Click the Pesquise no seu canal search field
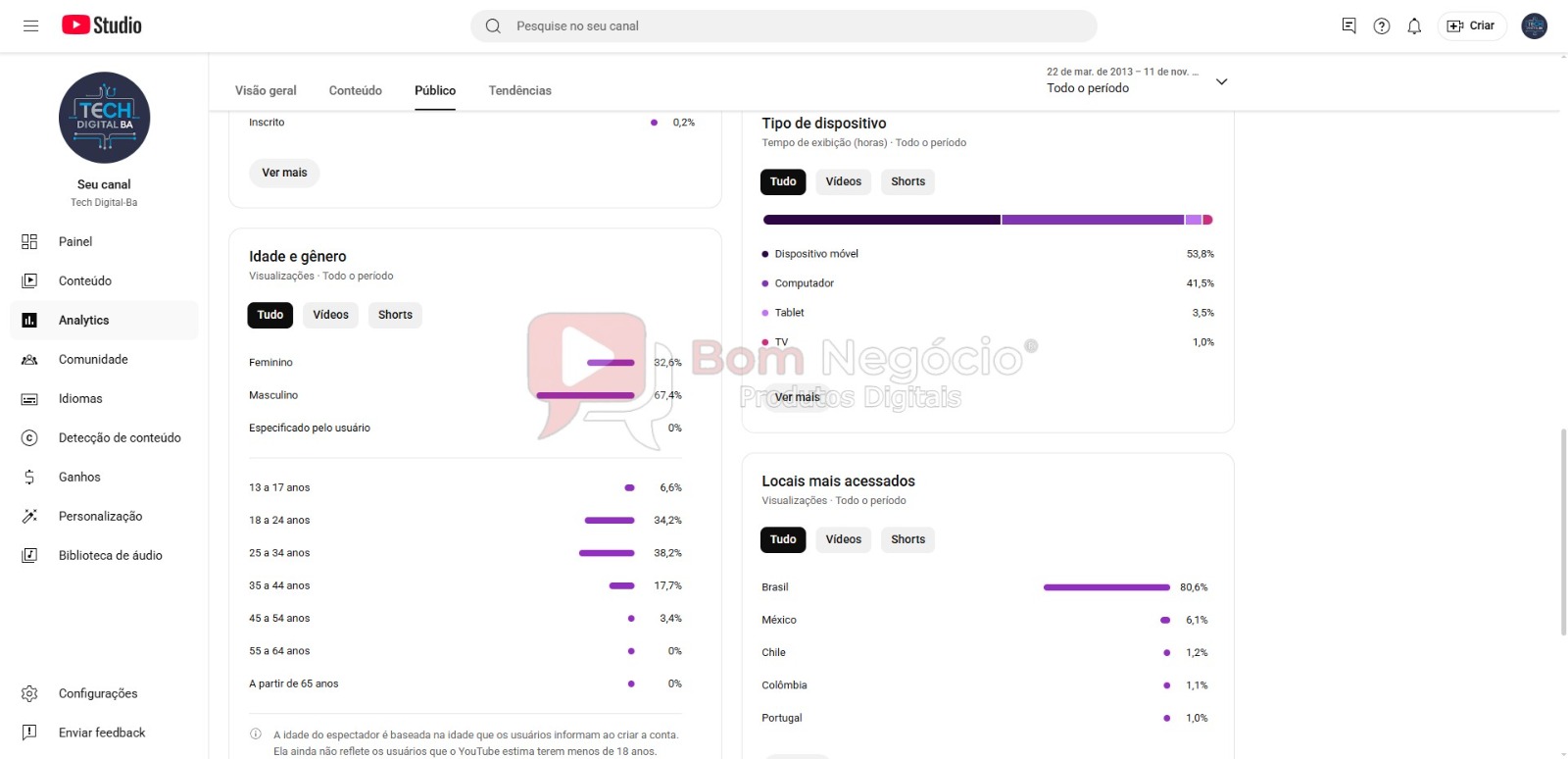The width and height of the screenshot is (1568, 759). (784, 26)
